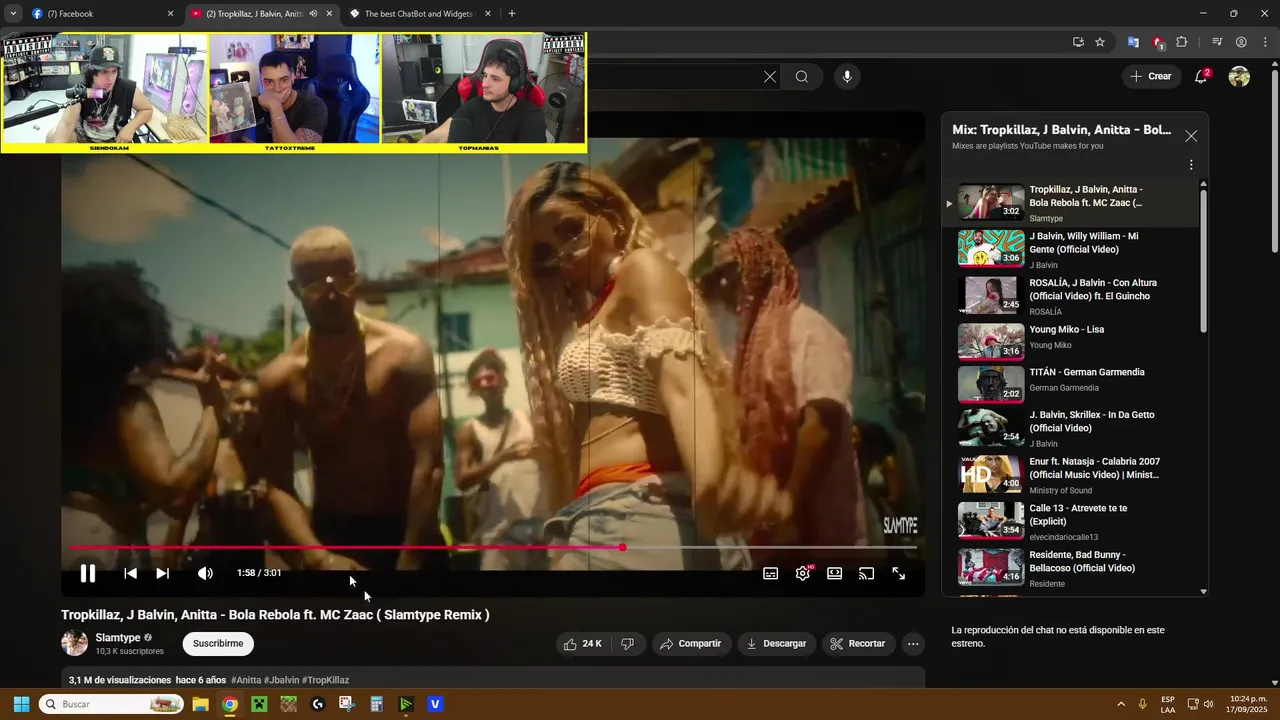Viewport: 1280px width, 720px height.
Task: Select the currently playing Bola Rebola item
Action: coord(1069,203)
